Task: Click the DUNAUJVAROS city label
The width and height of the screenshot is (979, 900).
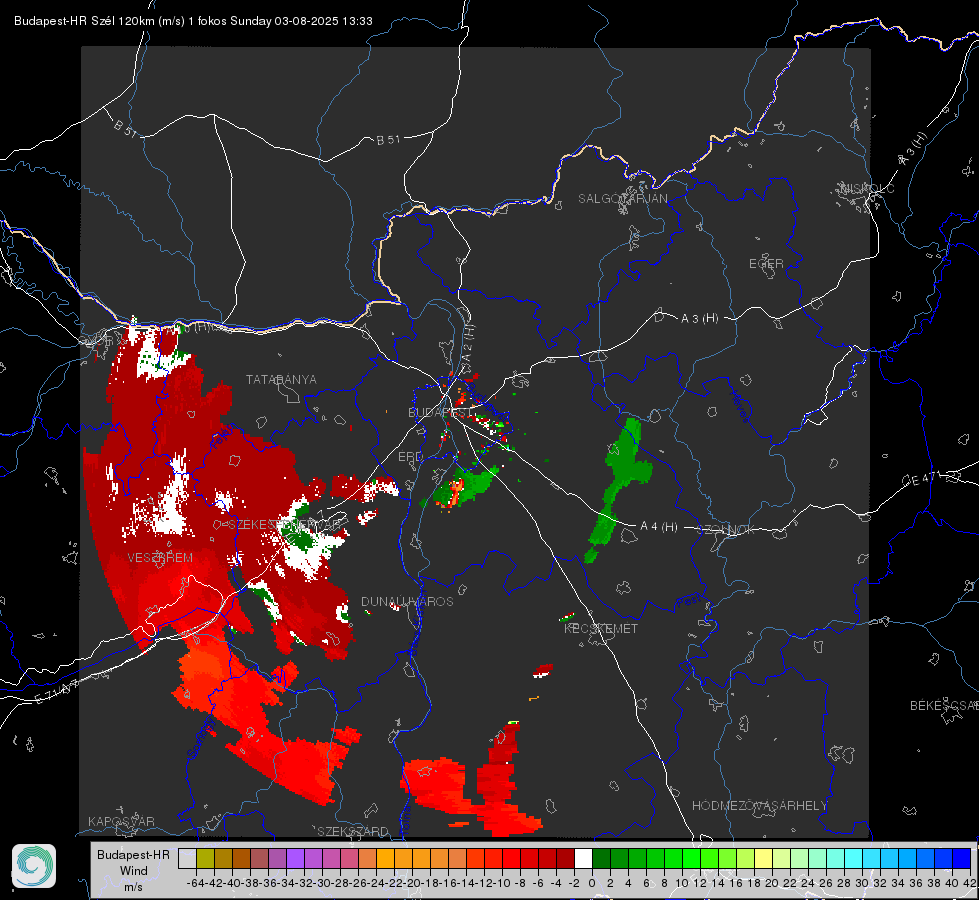Action: click(407, 601)
